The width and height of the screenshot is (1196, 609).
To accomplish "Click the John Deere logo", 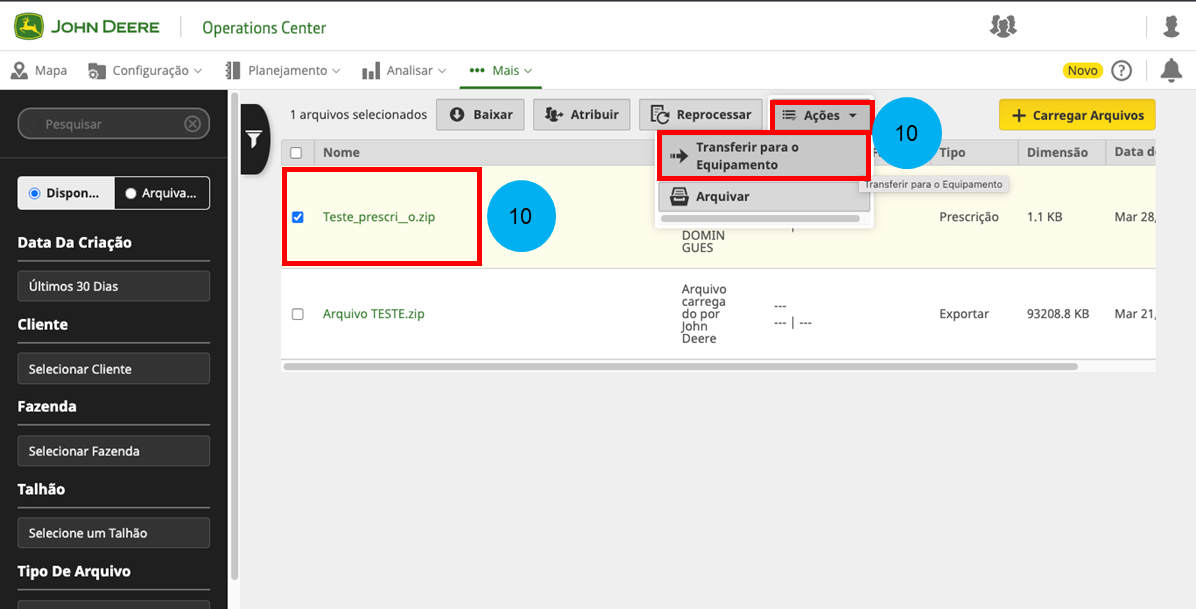I will [87, 27].
